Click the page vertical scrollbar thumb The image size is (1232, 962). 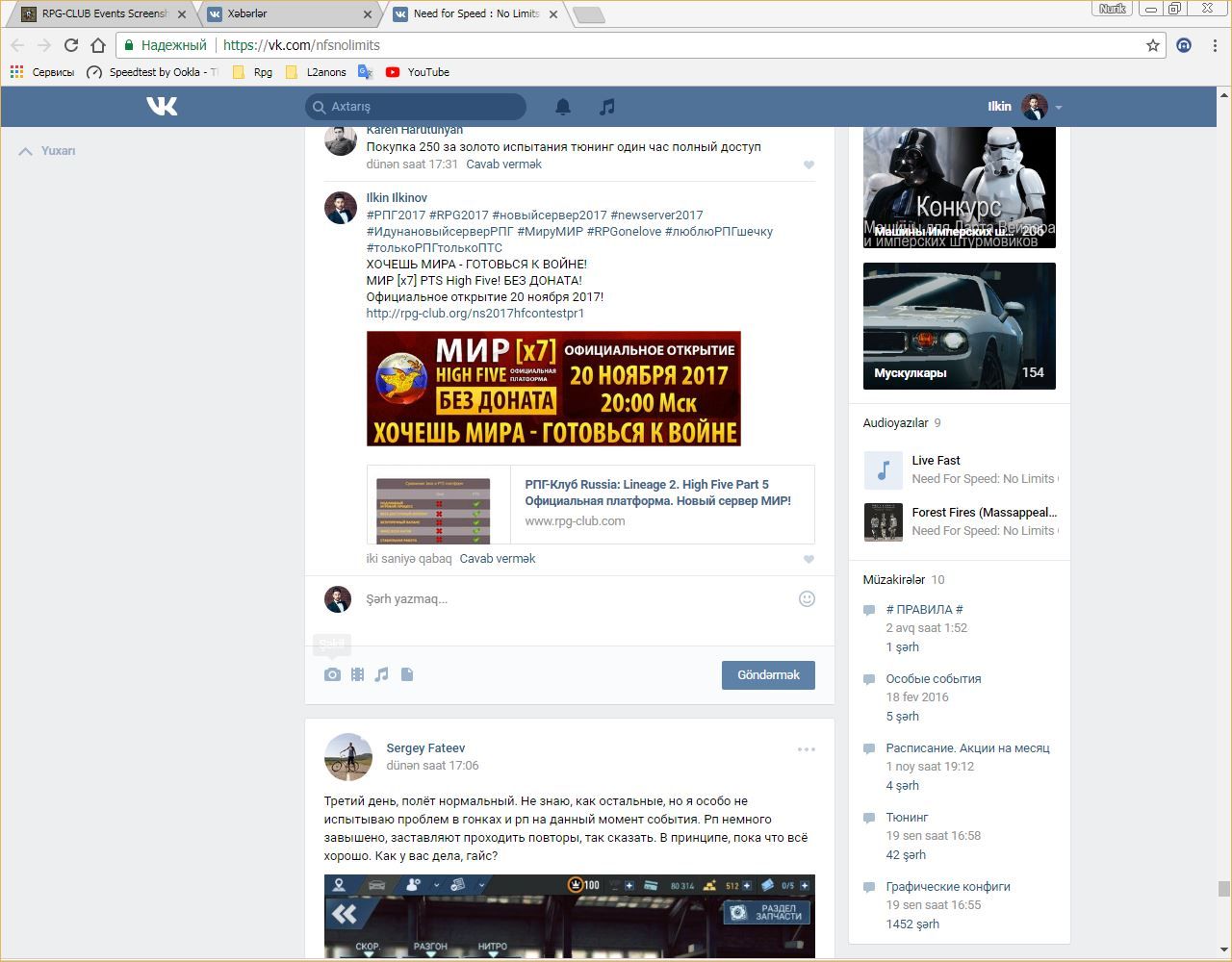(1223, 889)
